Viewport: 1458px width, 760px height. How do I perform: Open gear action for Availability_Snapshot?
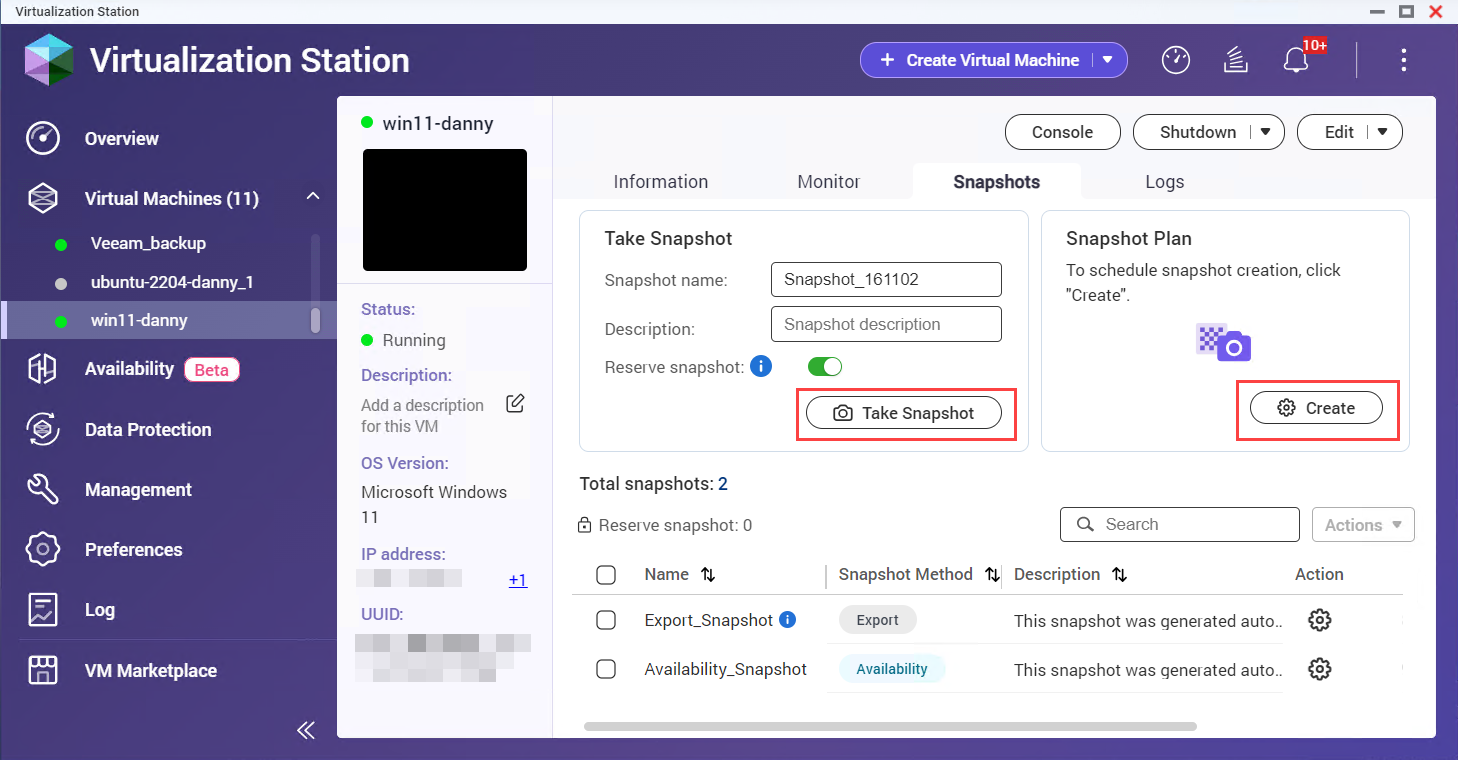[1319, 669]
